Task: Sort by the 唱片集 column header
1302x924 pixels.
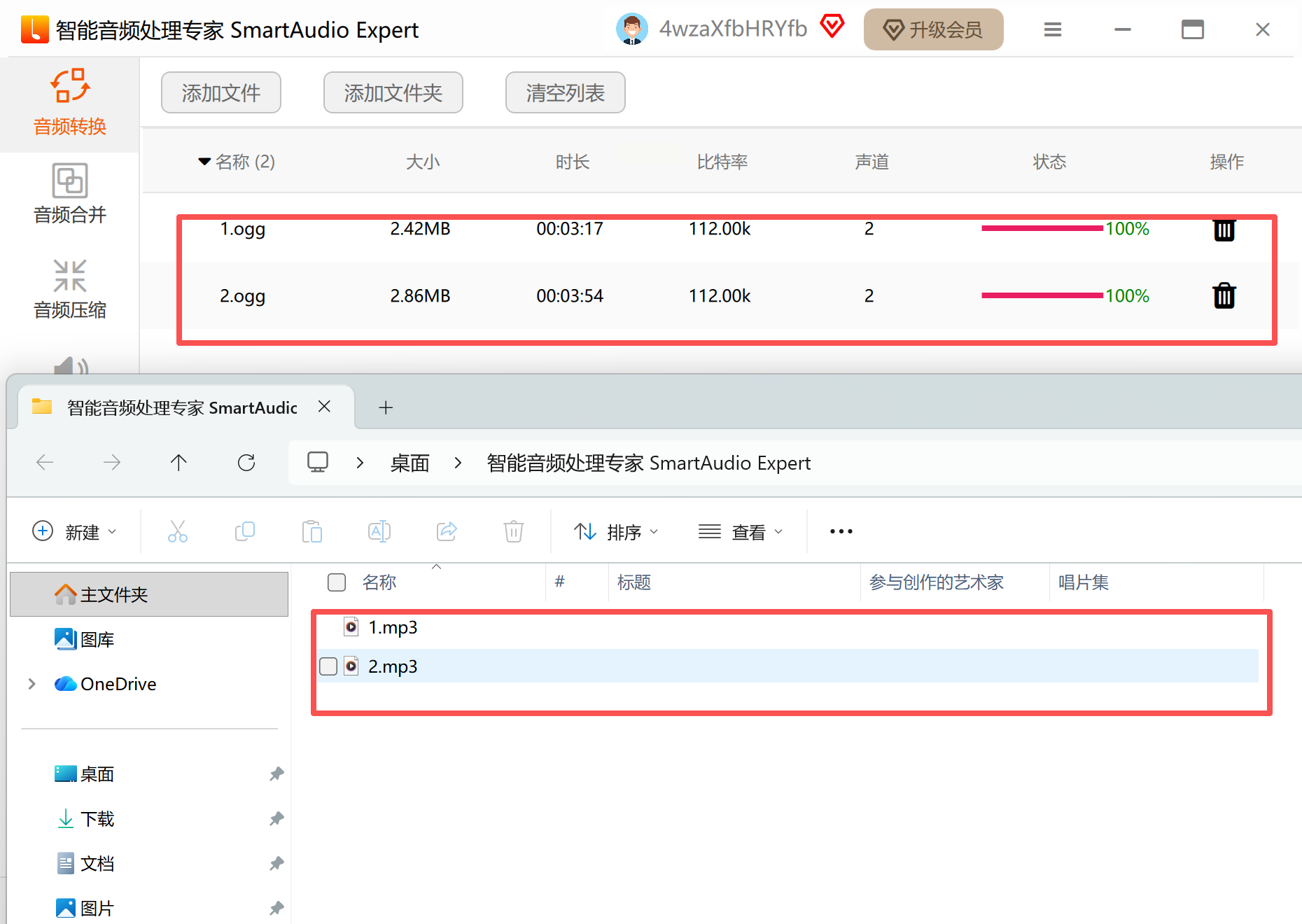Action: click(x=1083, y=582)
